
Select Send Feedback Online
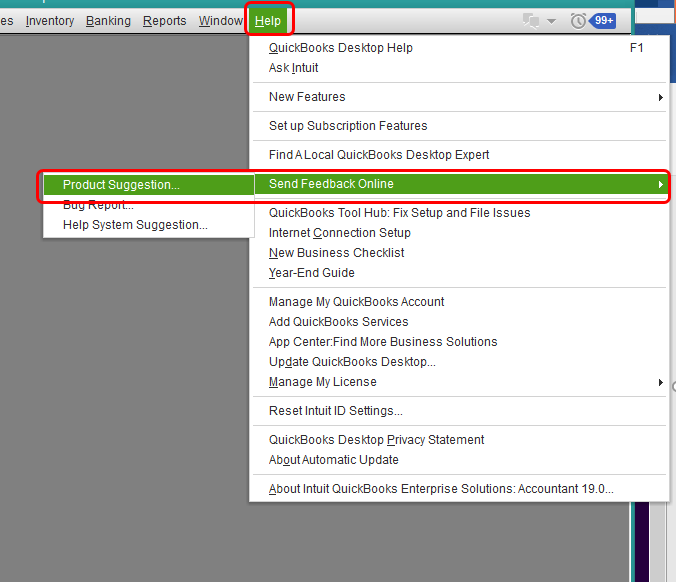(460, 184)
